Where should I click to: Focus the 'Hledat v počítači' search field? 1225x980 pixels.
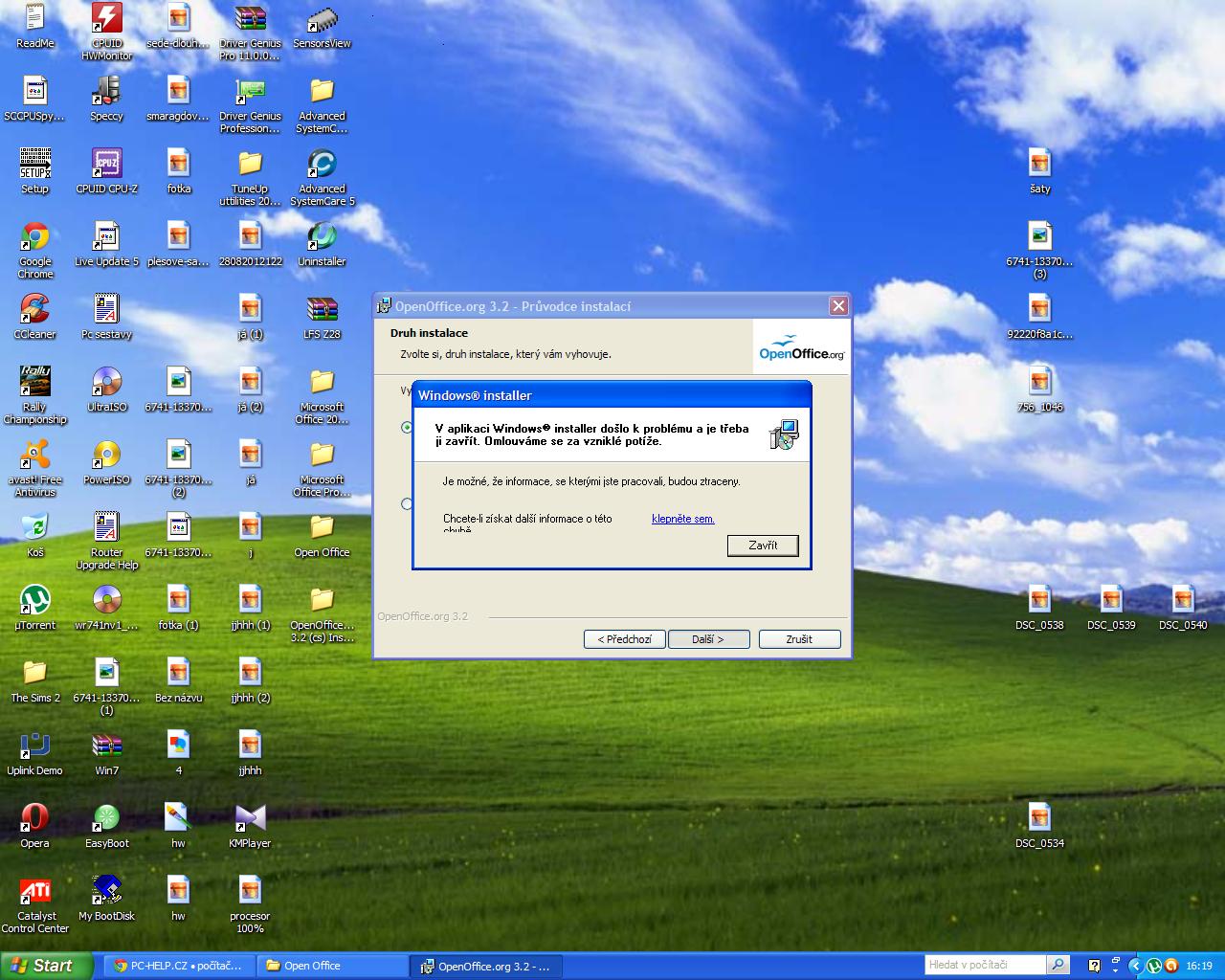click(x=985, y=965)
